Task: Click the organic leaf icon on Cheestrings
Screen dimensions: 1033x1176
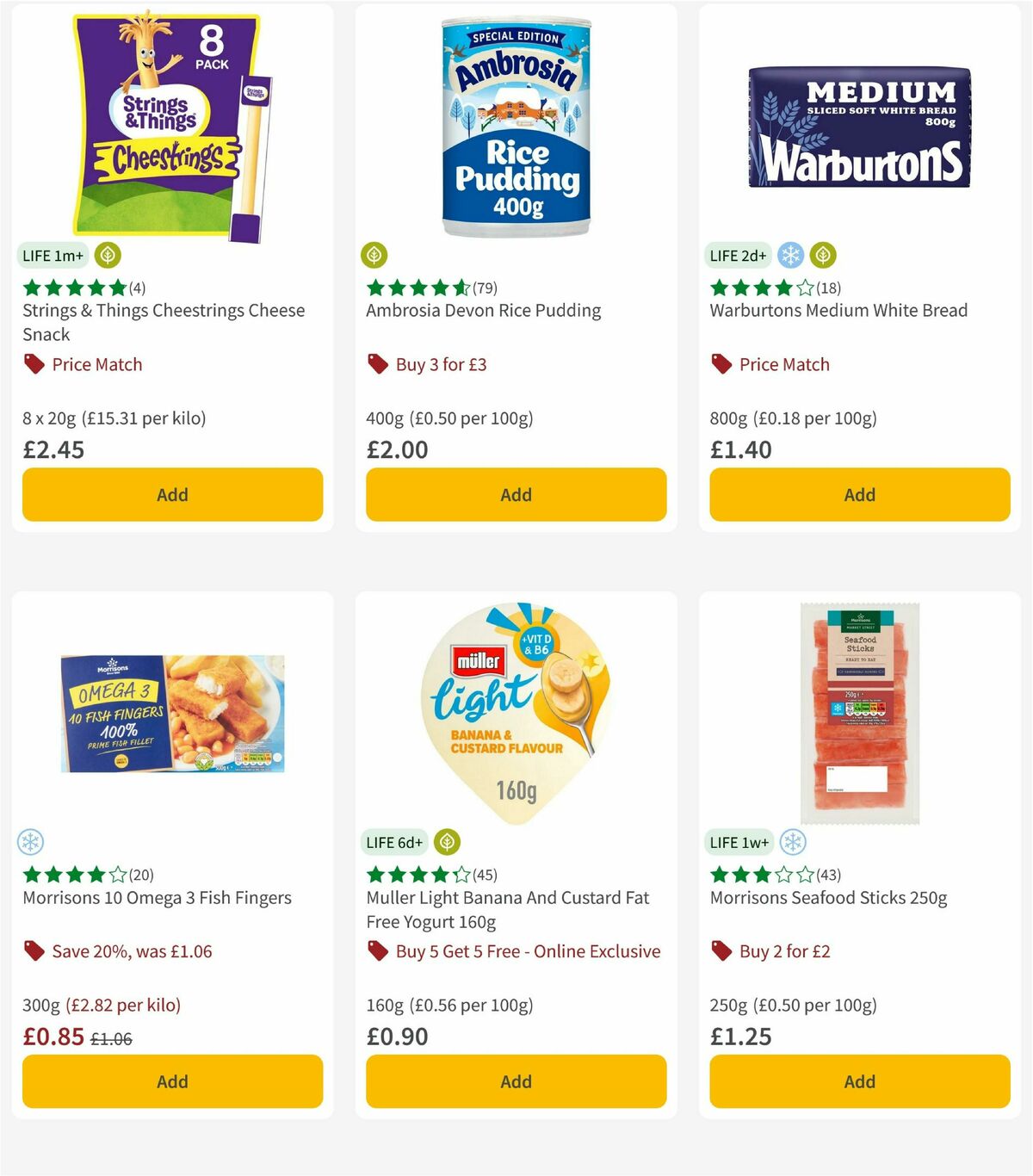Action: (107, 255)
